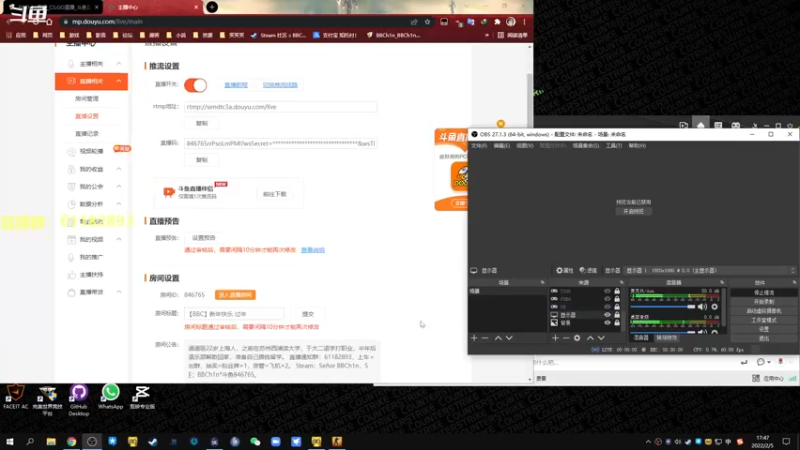Open OBS 工具 menu

[614, 146]
